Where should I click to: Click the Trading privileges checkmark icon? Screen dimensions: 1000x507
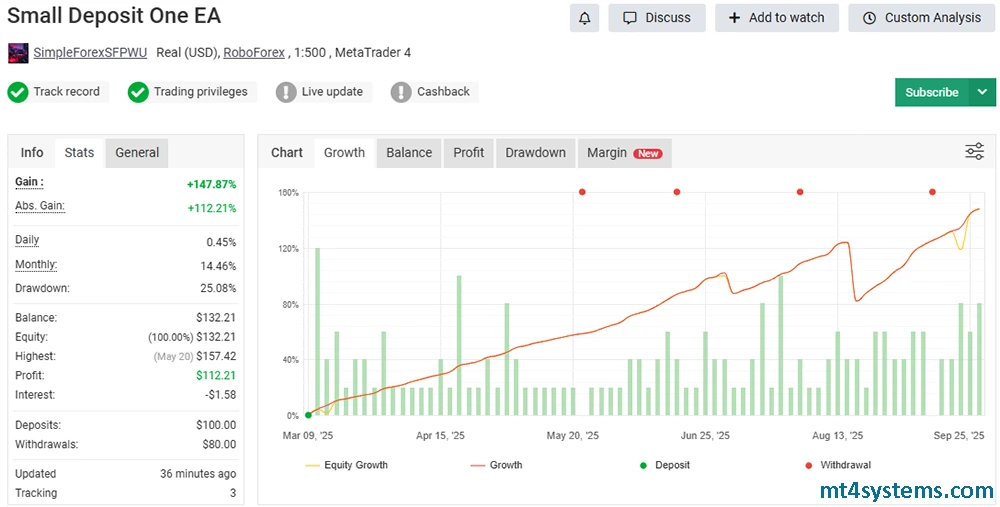(138, 92)
